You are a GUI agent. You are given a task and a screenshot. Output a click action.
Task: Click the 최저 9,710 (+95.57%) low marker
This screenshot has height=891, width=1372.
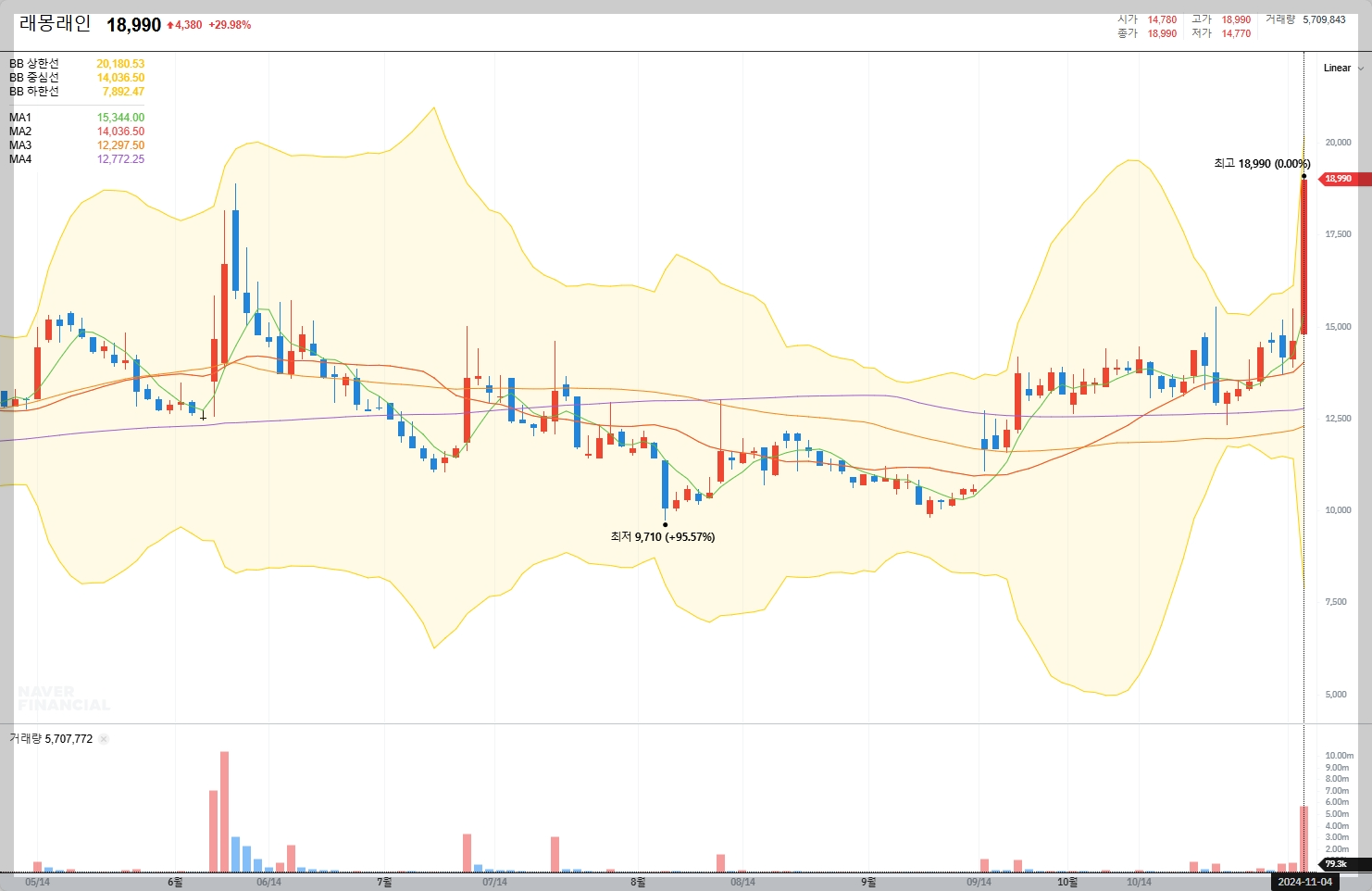(x=663, y=537)
